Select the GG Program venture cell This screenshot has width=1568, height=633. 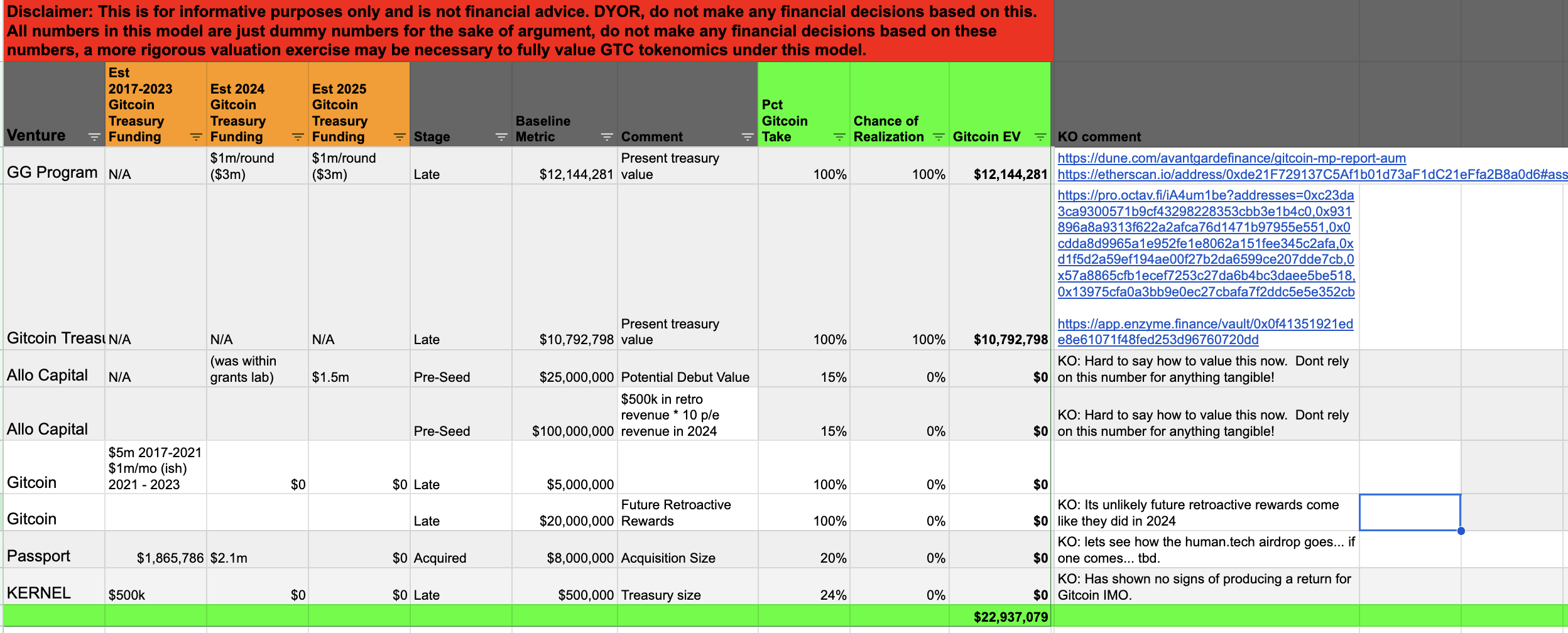coord(54,166)
